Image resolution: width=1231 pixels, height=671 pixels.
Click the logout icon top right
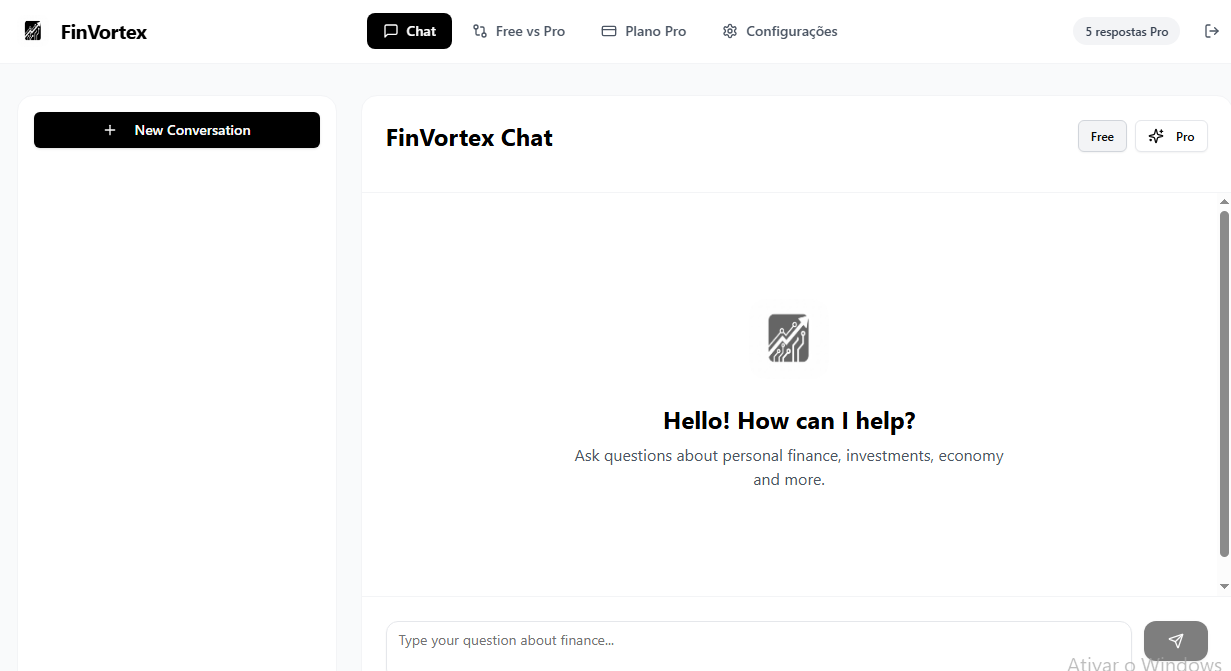(x=1211, y=31)
